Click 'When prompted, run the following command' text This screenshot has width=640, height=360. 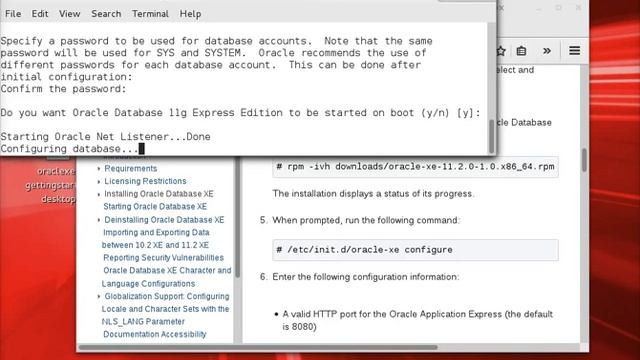pyautogui.click(x=366, y=220)
